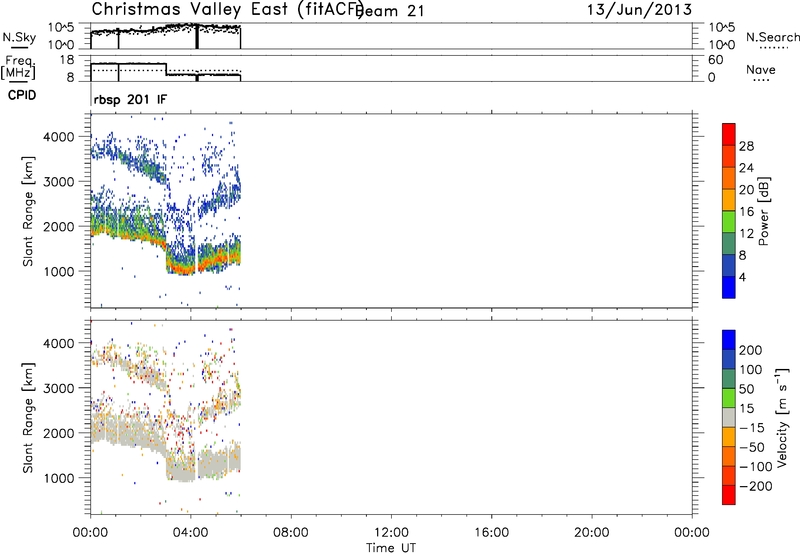The image size is (800, 554).
Task: Click the 'CPID' label
Action: (22, 95)
